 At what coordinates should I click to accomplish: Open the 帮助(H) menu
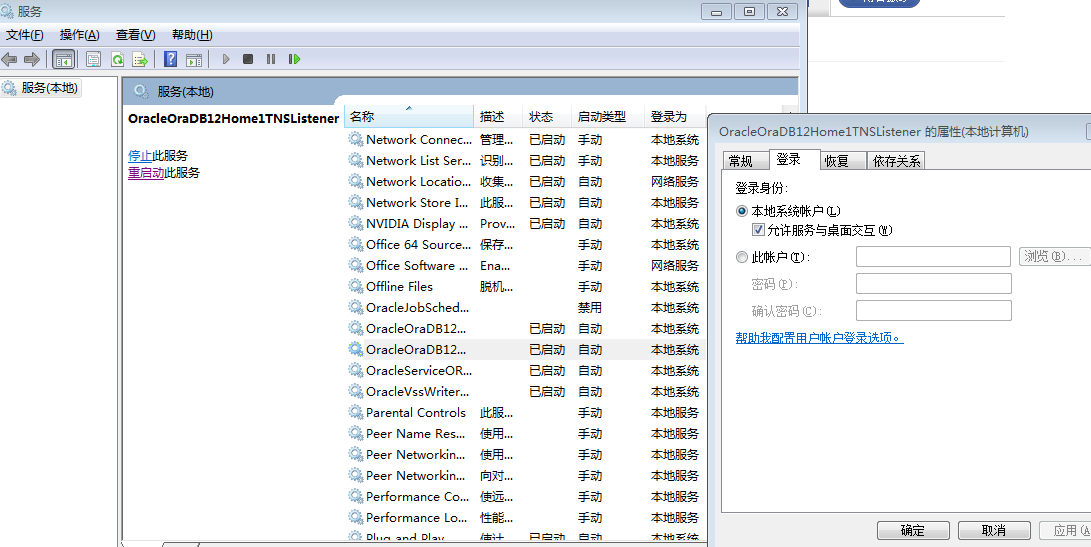(192, 35)
